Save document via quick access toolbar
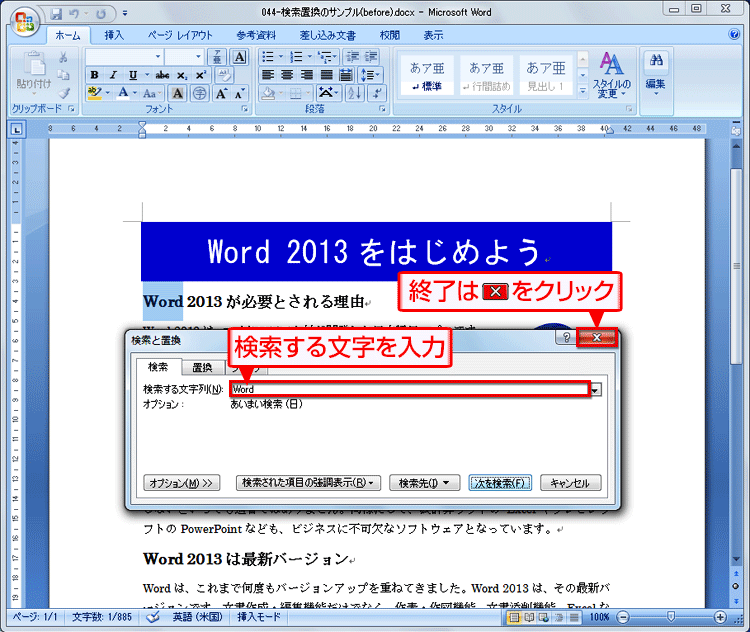 coord(56,14)
